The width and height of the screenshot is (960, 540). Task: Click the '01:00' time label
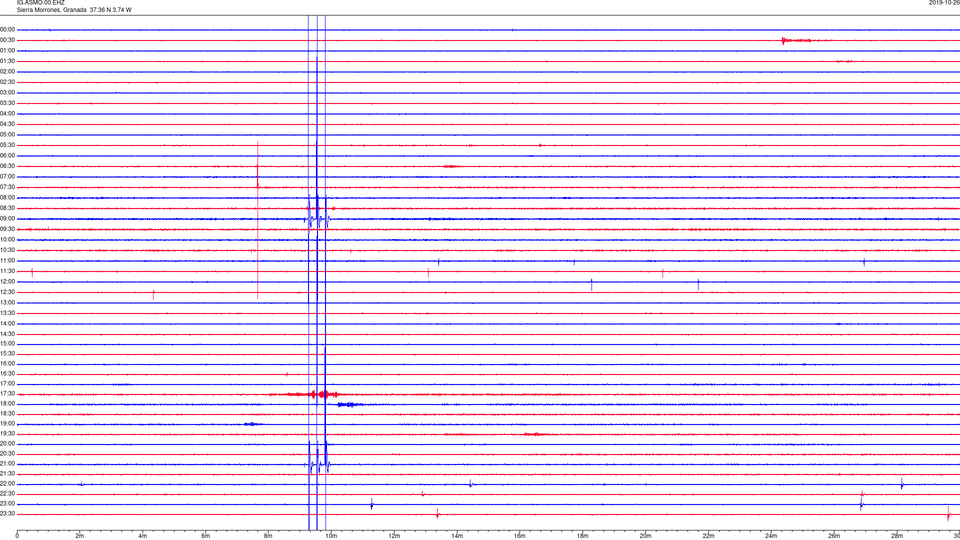point(8,50)
